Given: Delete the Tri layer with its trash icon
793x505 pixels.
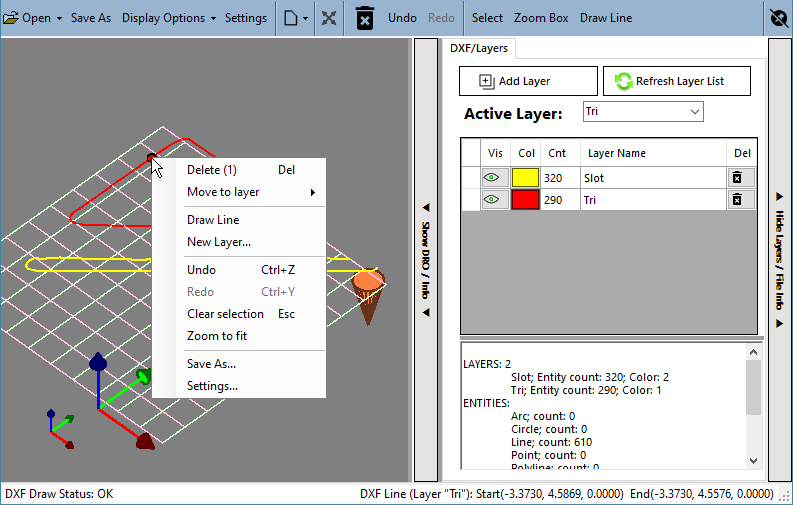Looking at the screenshot, I should coord(737,200).
